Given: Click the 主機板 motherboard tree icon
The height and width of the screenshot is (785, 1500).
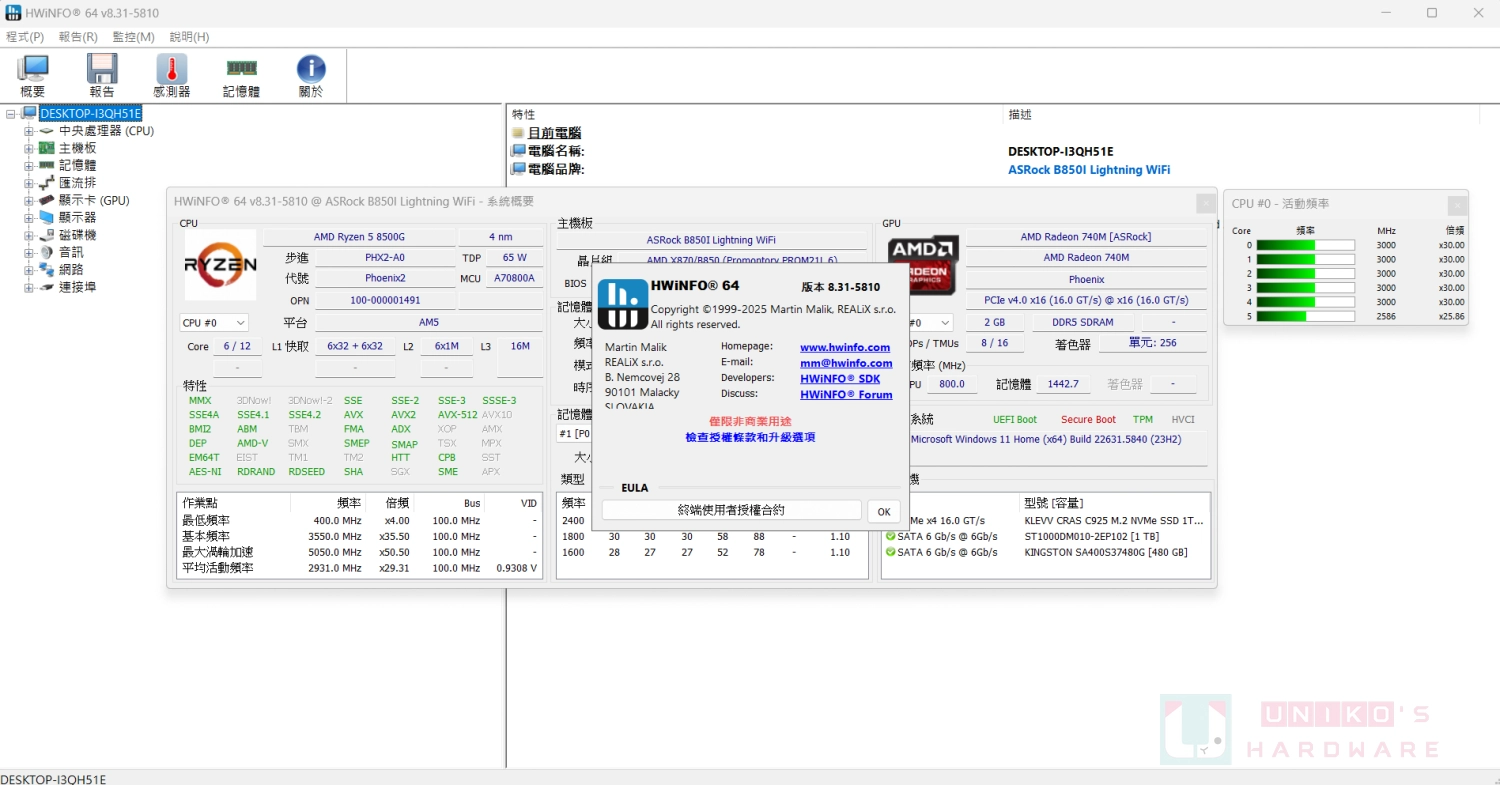Looking at the screenshot, I should coord(46,148).
